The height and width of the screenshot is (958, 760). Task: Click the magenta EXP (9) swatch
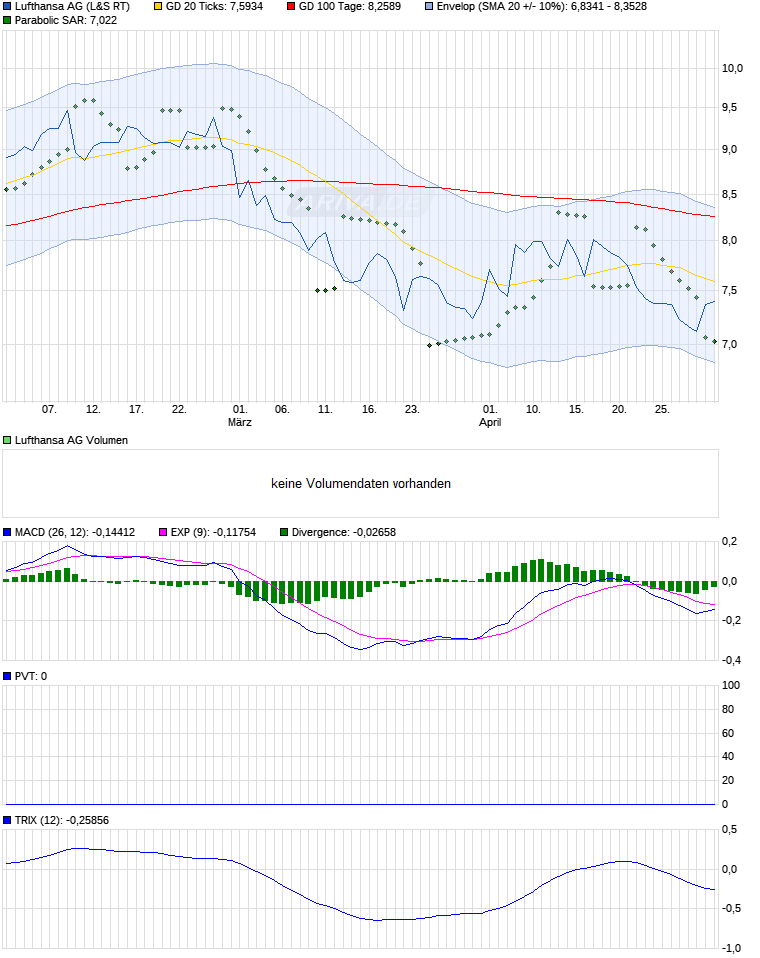tap(163, 533)
